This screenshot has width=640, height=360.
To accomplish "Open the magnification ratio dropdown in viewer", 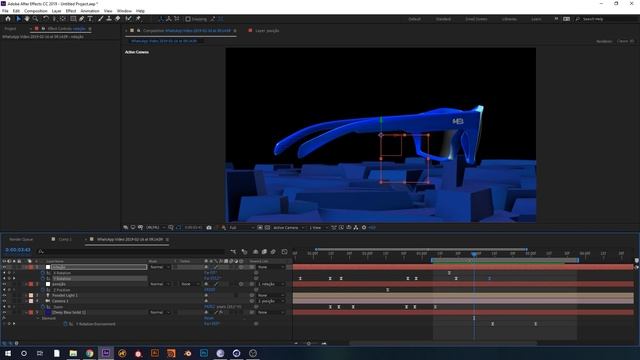I will 156,228.
